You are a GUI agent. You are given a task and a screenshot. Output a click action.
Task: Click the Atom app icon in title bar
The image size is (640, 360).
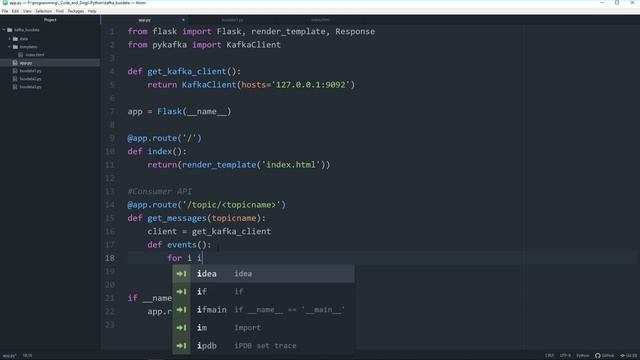point(5,3)
